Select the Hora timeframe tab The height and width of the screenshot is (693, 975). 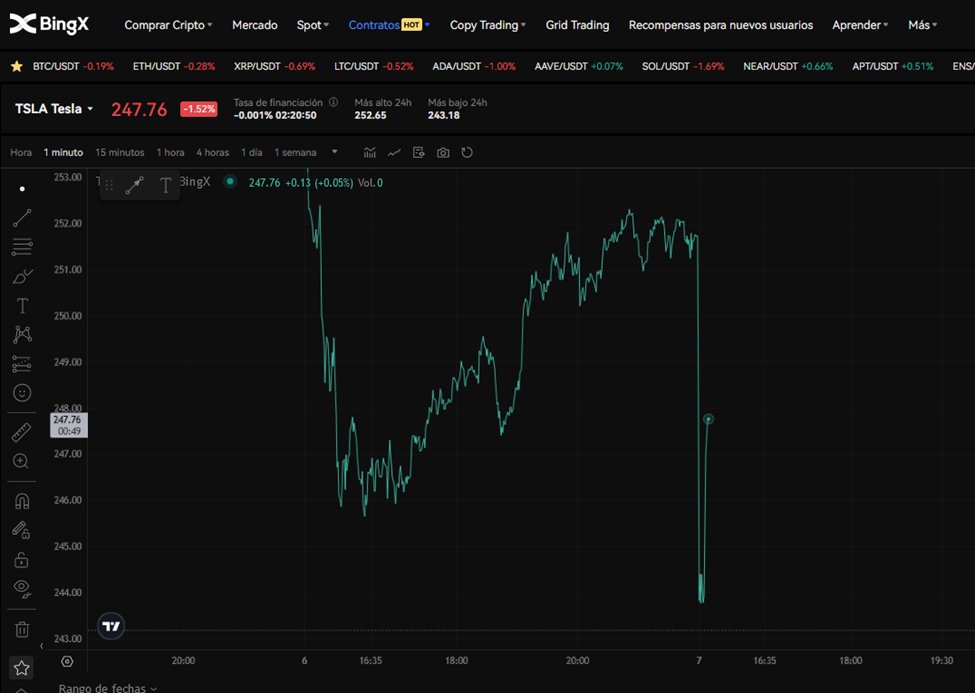pyautogui.click(x=21, y=152)
